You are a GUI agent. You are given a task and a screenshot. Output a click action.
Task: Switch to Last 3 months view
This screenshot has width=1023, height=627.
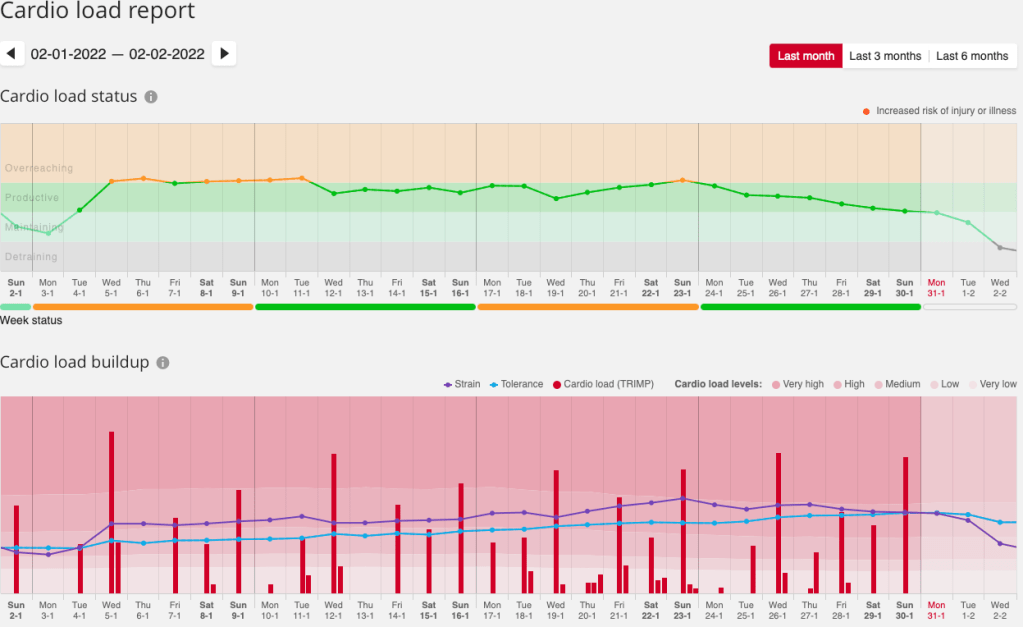885,56
